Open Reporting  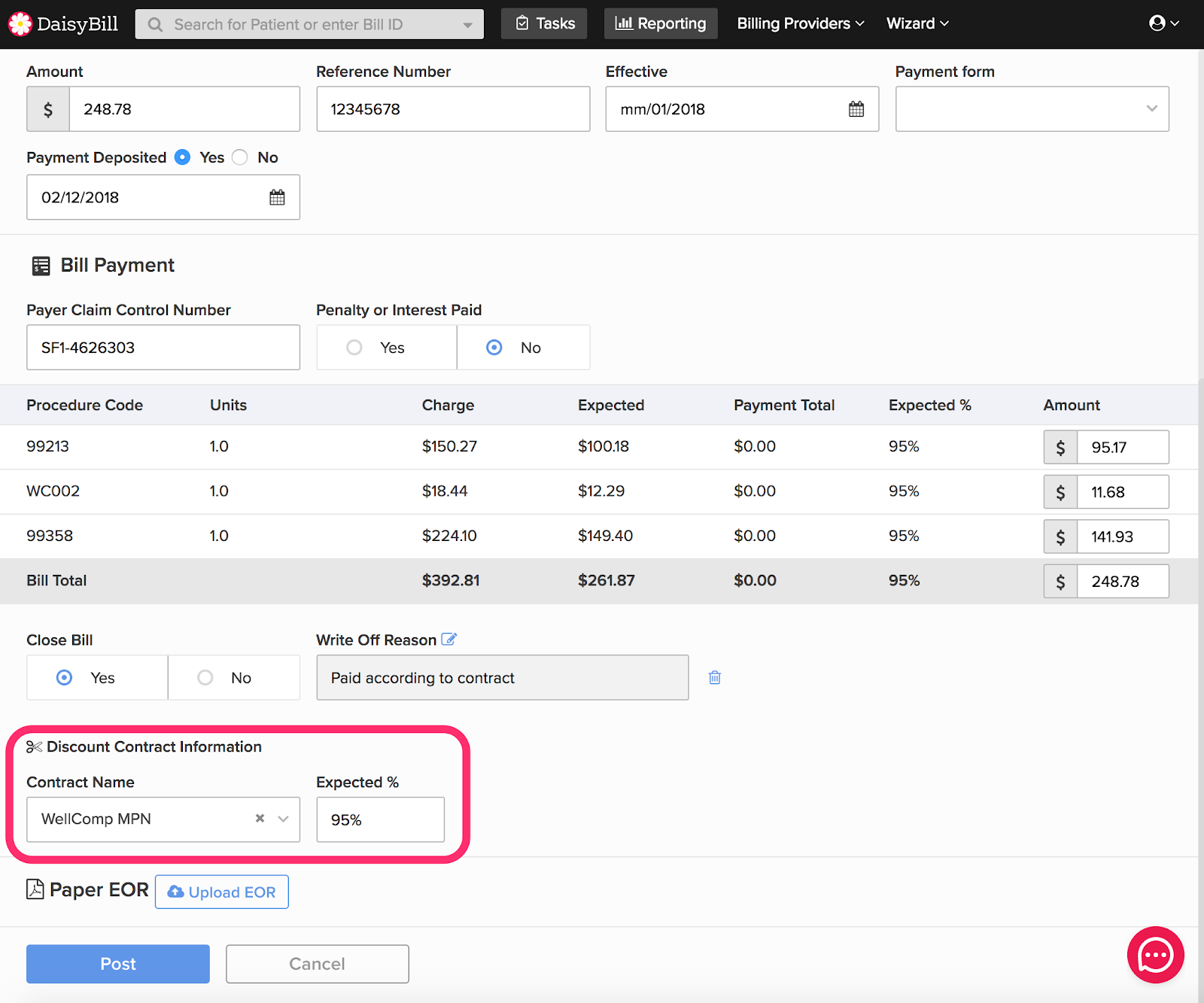[661, 23]
